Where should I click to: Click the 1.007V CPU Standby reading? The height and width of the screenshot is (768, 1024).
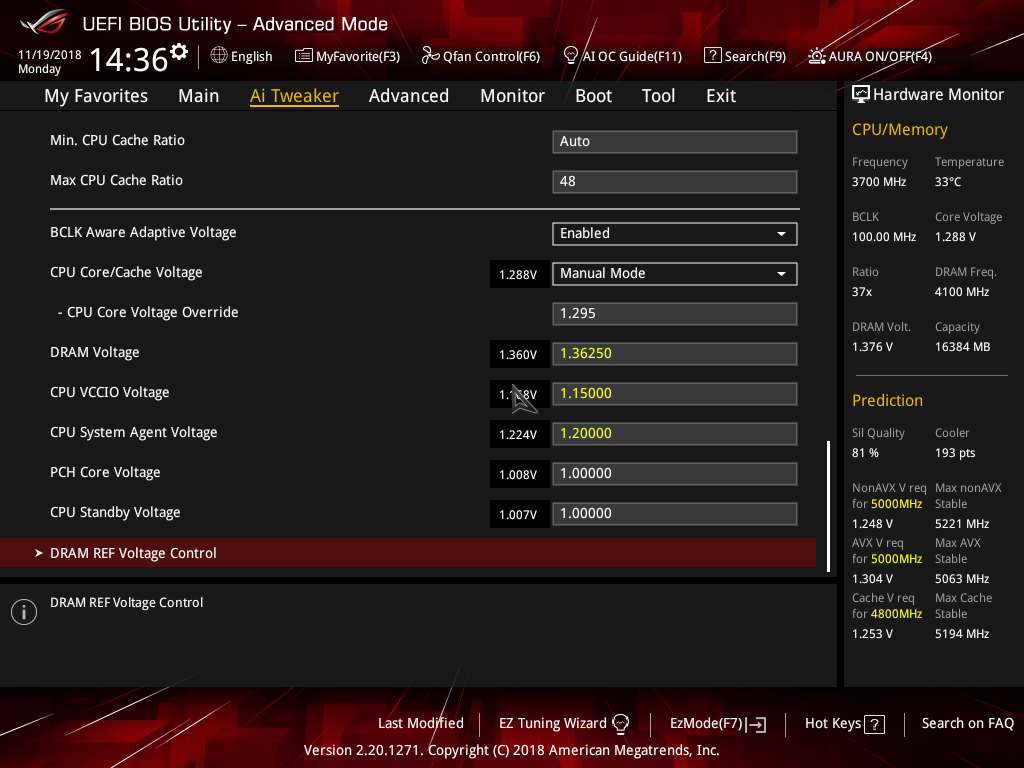(x=518, y=515)
